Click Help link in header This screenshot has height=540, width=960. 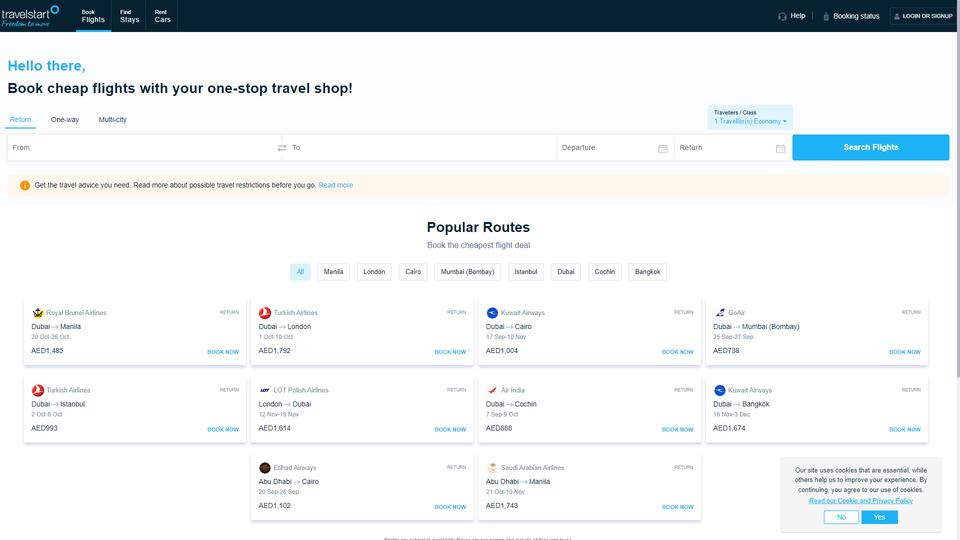(x=798, y=16)
